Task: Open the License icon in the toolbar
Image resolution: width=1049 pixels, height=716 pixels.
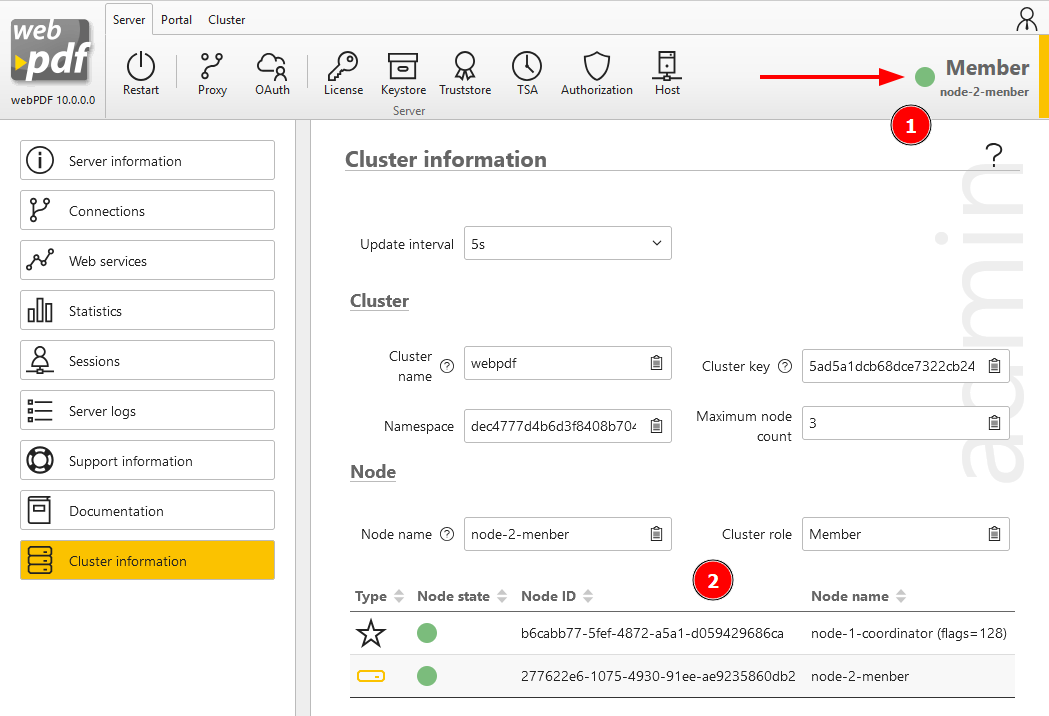Action: pos(343,72)
